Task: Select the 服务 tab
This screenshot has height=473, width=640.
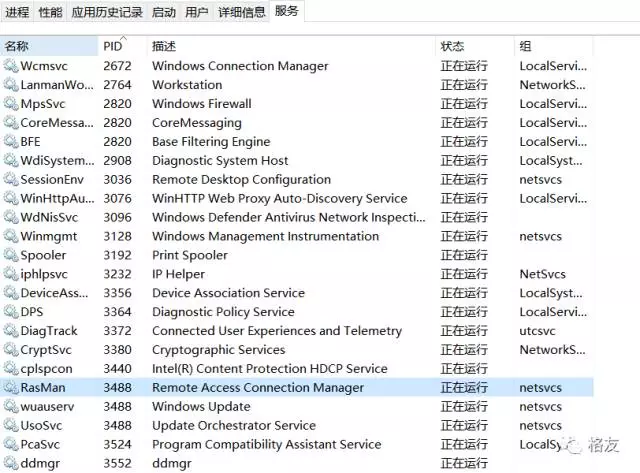Action: click(x=287, y=11)
